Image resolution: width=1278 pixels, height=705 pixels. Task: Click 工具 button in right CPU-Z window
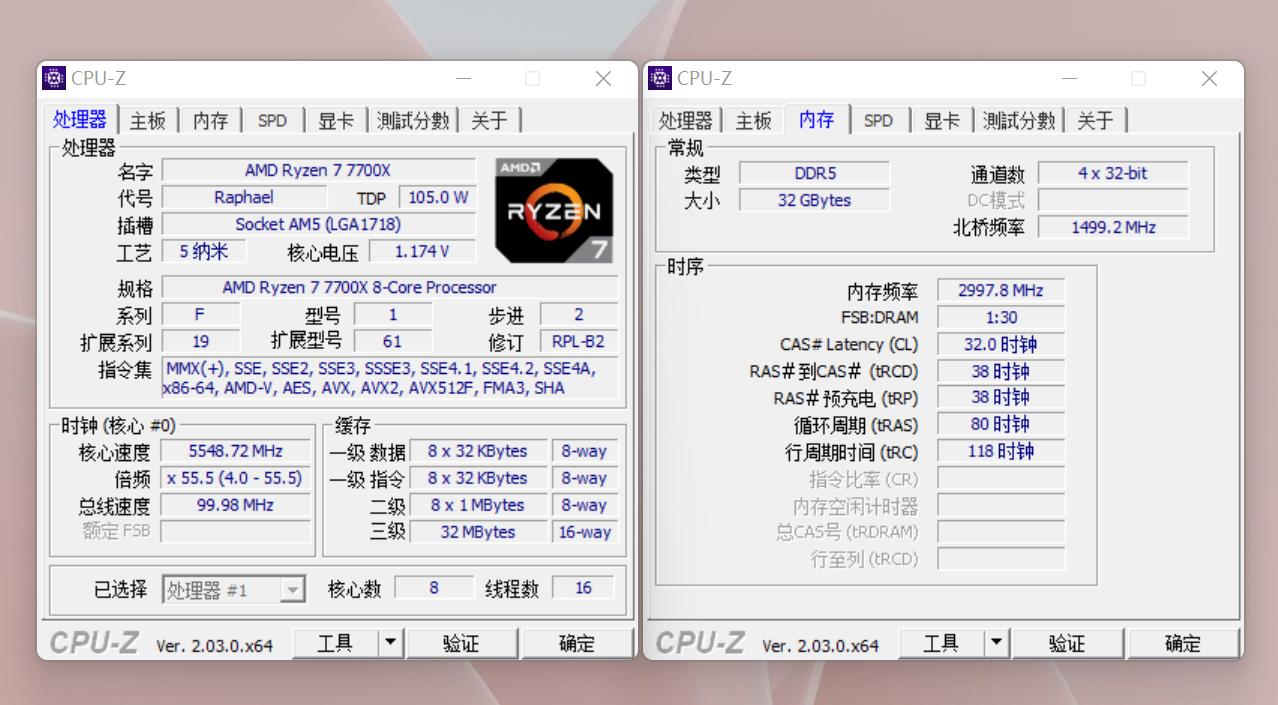(x=941, y=643)
